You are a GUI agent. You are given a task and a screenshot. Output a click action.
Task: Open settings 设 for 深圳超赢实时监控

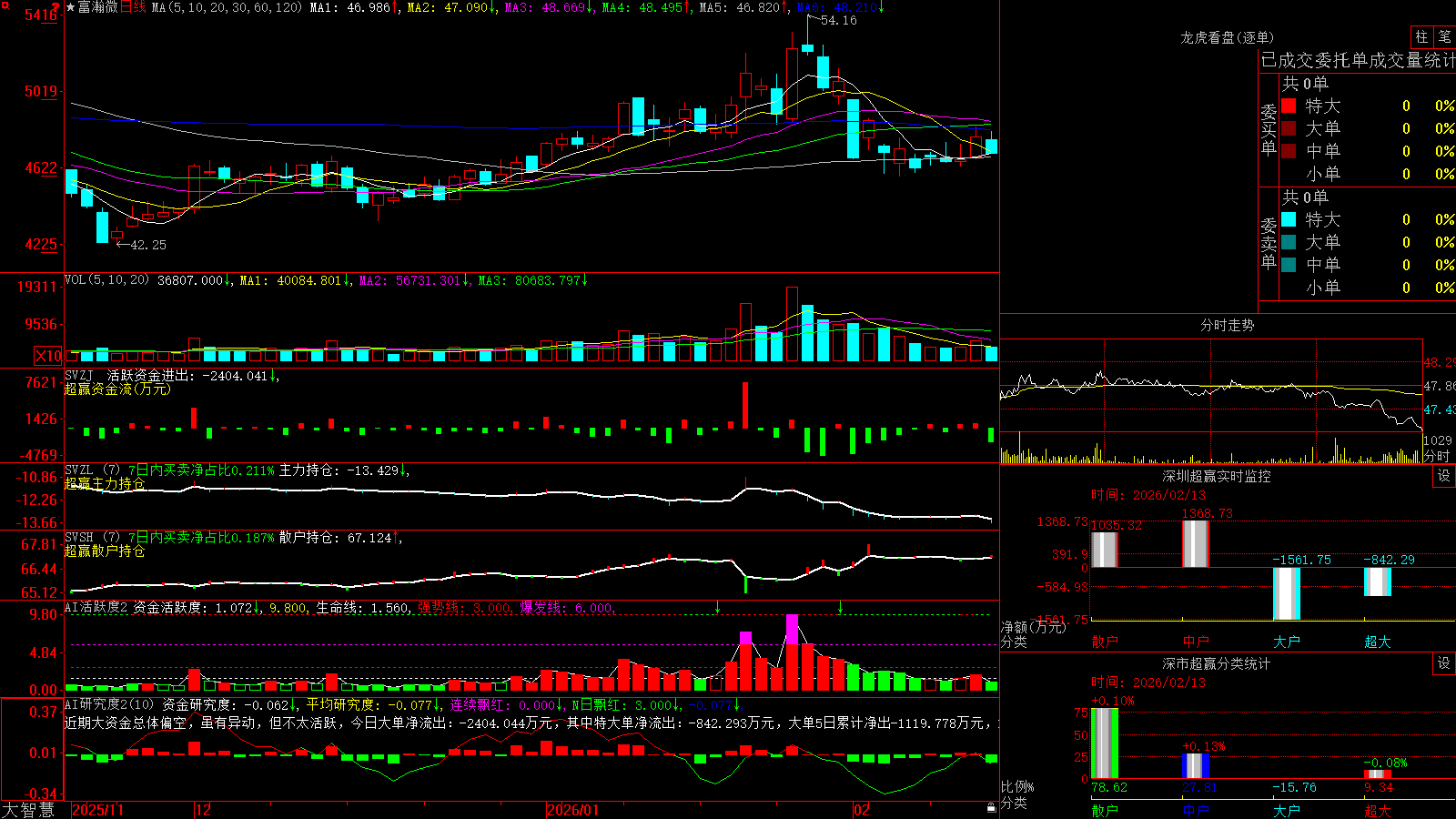1444,476
